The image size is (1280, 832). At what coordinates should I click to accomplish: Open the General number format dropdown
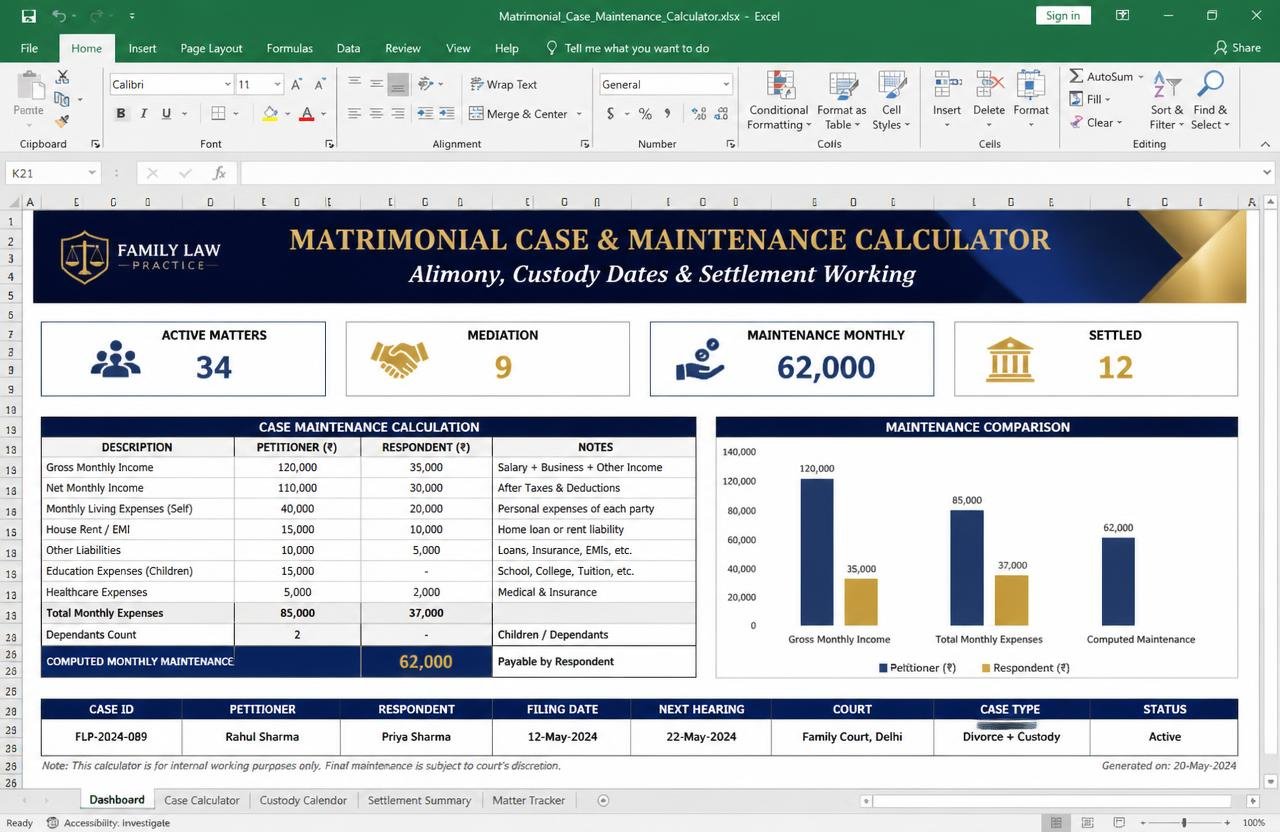(725, 85)
